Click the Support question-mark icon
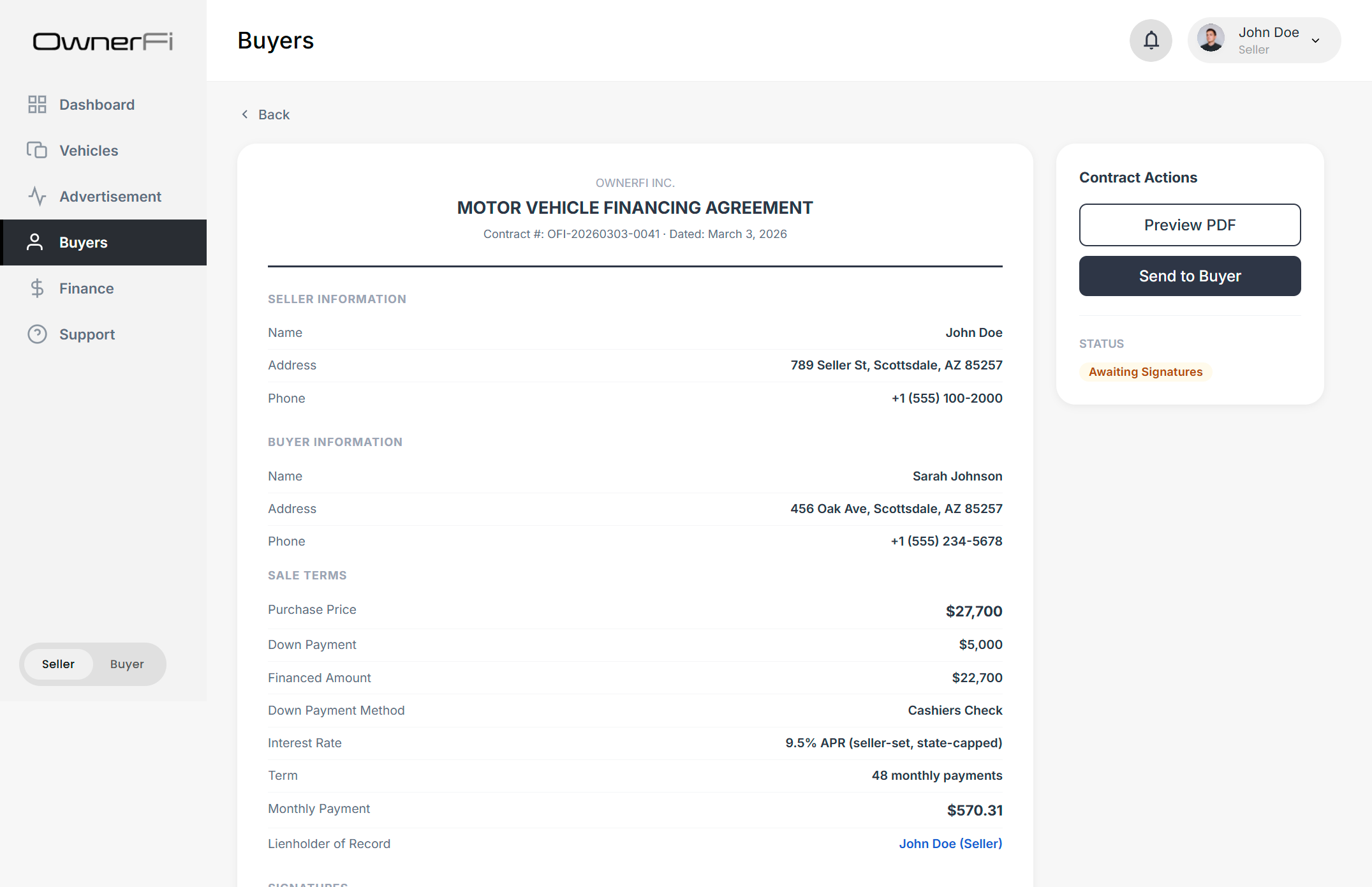This screenshot has width=1372, height=887. [x=38, y=334]
